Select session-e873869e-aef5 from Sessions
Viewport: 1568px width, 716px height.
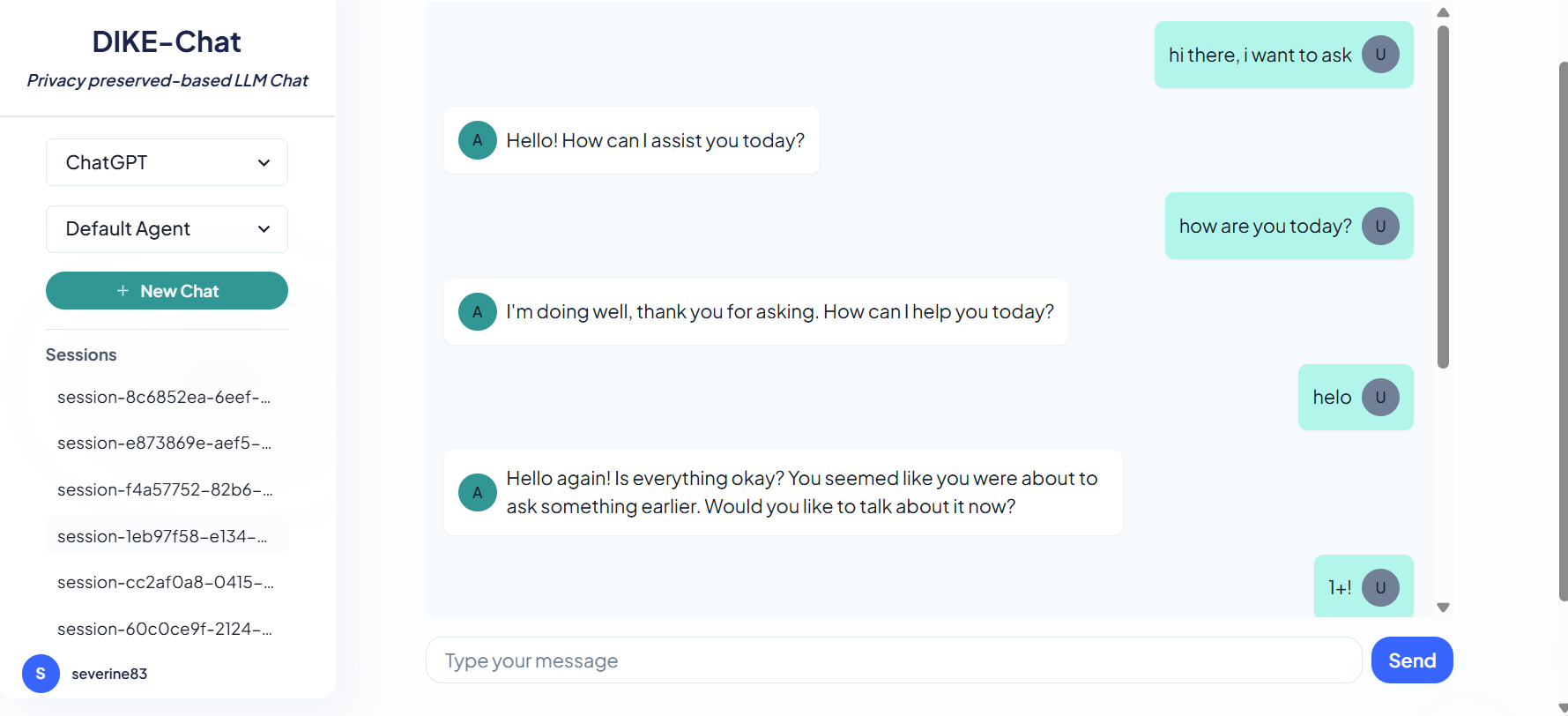pos(164,444)
